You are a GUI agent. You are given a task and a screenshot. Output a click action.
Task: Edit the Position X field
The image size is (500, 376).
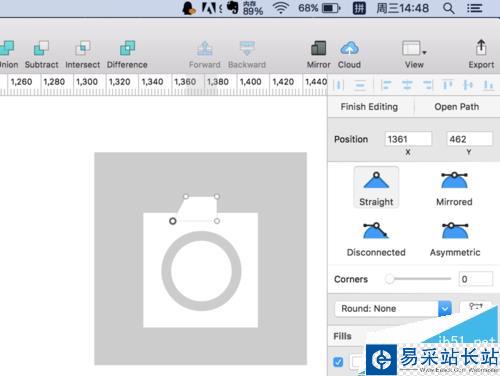coord(408,139)
